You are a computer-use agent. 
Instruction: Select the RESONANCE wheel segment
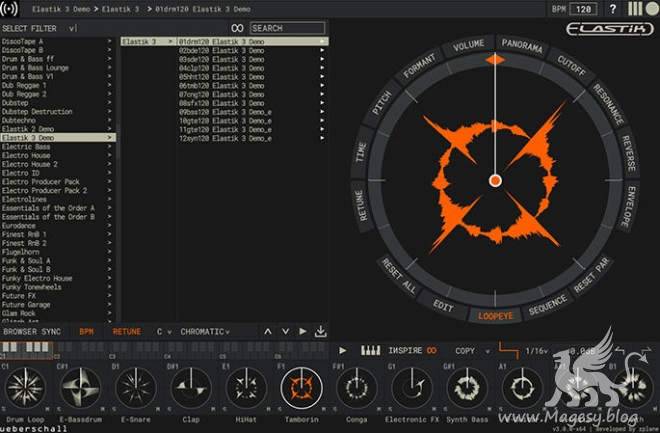(x=608, y=104)
